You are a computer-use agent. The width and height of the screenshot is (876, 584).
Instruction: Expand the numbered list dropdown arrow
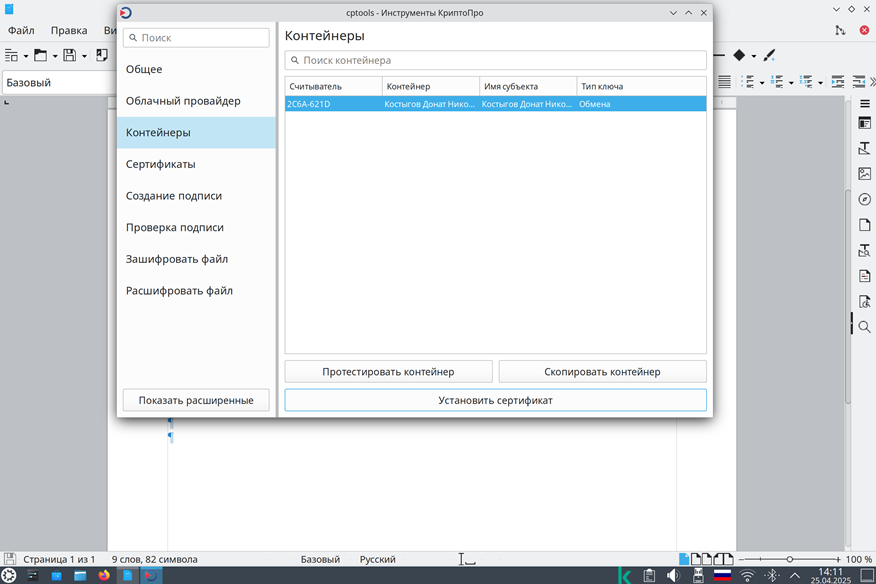pos(791,83)
